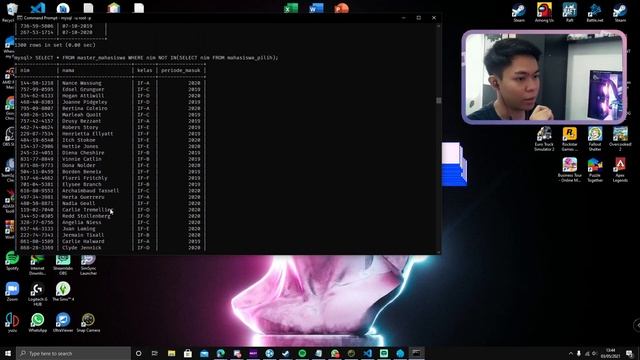Open the PowerPoint icon at desktop top

click(342, 8)
